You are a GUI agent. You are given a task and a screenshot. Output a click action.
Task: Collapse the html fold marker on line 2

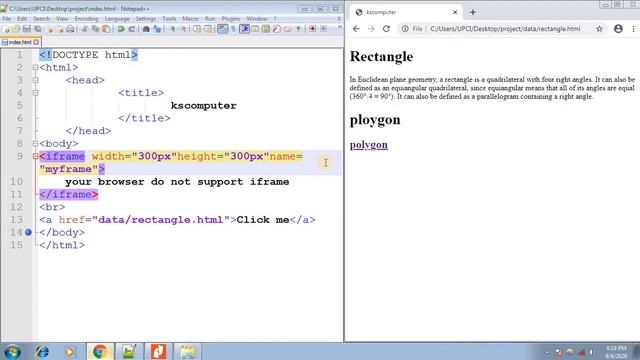pyautogui.click(x=36, y=67)
